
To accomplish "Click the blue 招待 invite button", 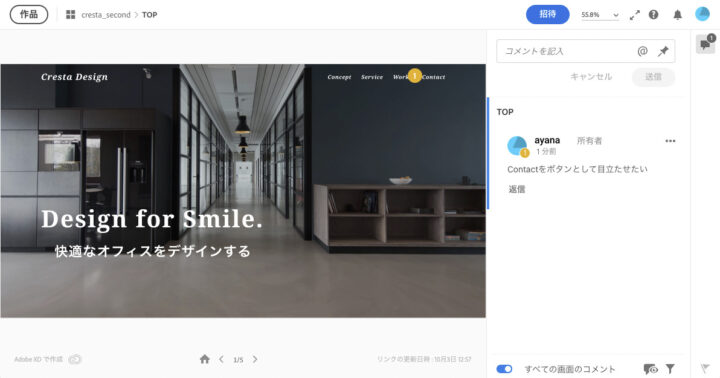I will [547, 14].
